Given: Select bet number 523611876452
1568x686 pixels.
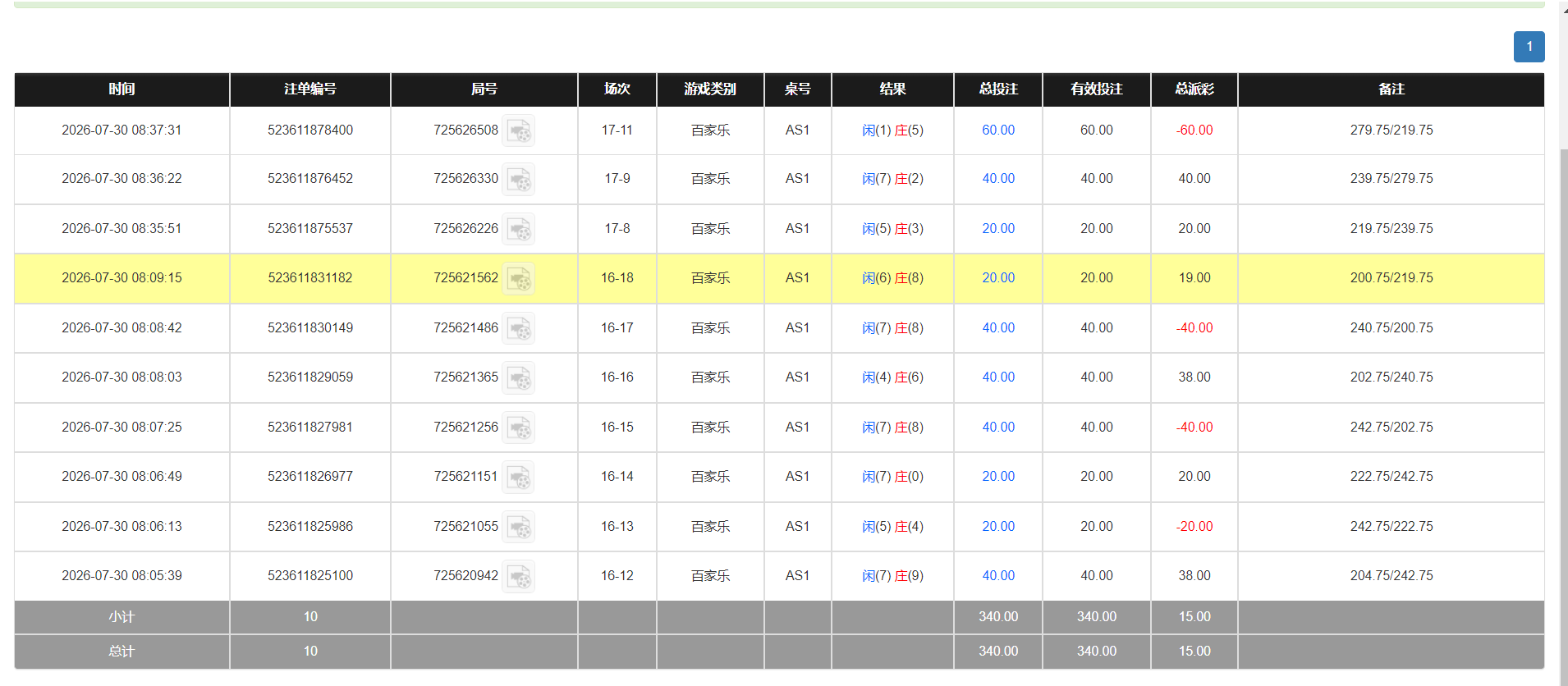Looking at the screenshot, I should pos(310,179).
